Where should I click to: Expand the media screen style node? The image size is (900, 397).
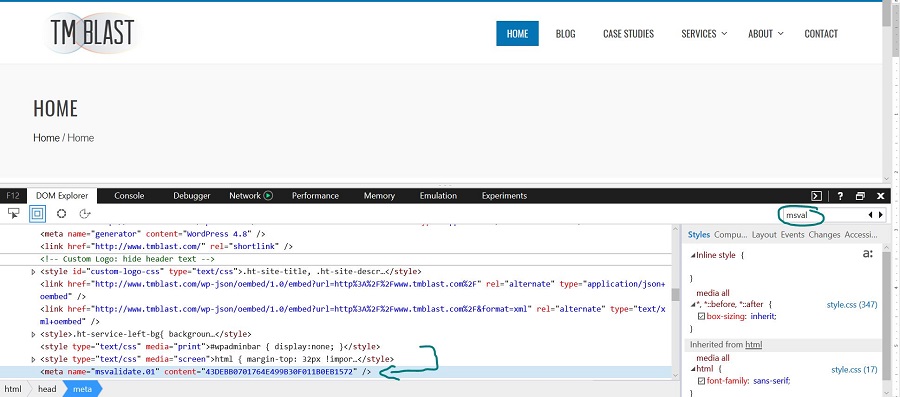point(33,359)
